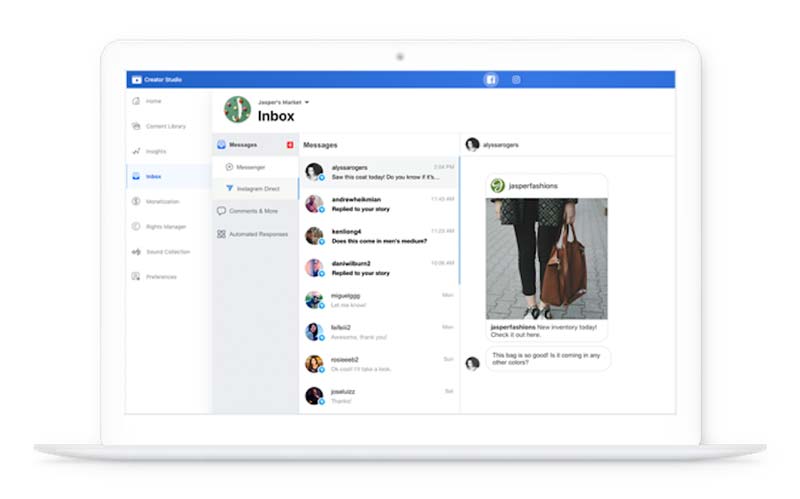Open the shared bag photo post
The image size is (800, 499).
click(x=546, y=259)
